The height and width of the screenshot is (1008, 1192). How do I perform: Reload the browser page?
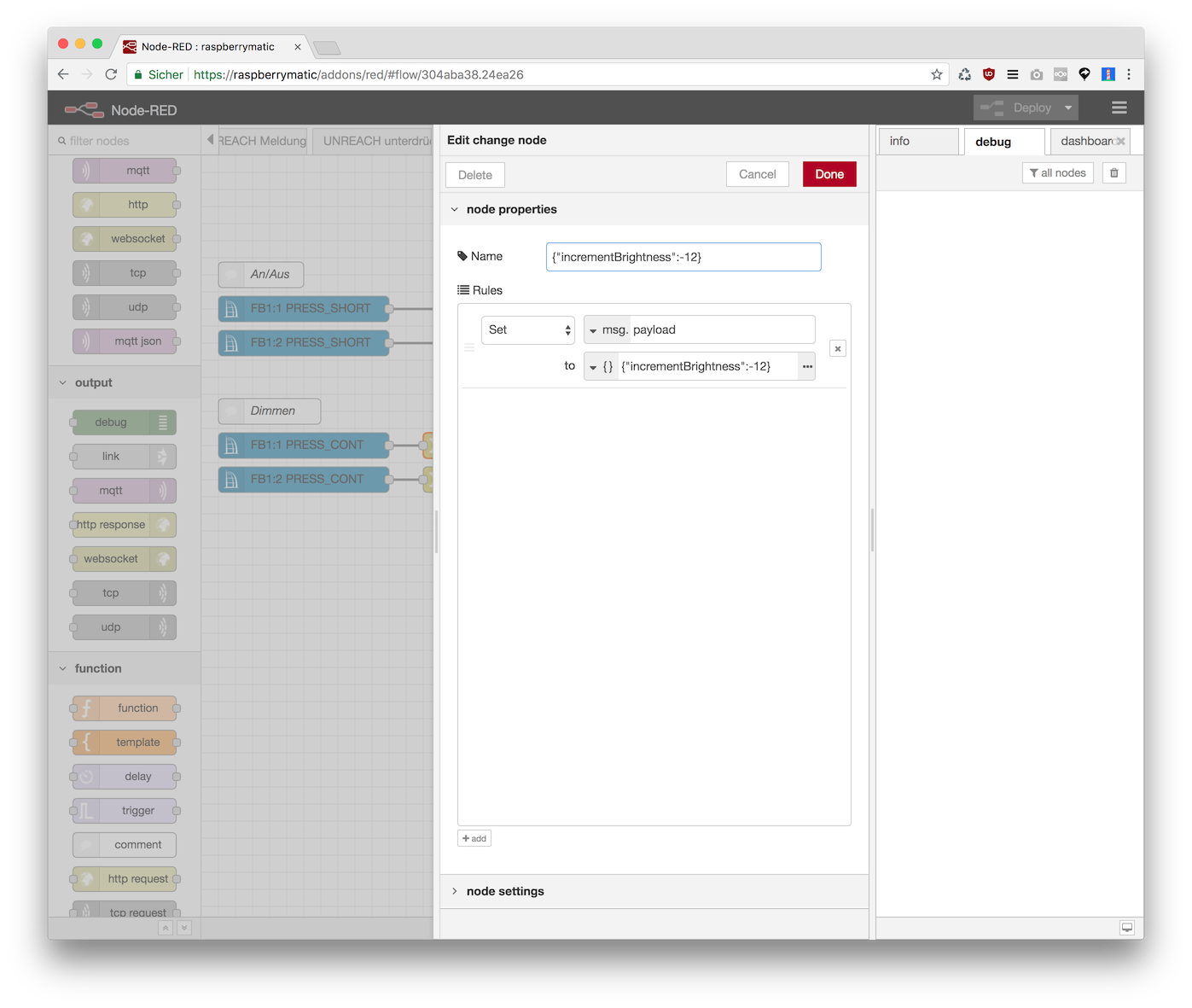click(111, 74)
